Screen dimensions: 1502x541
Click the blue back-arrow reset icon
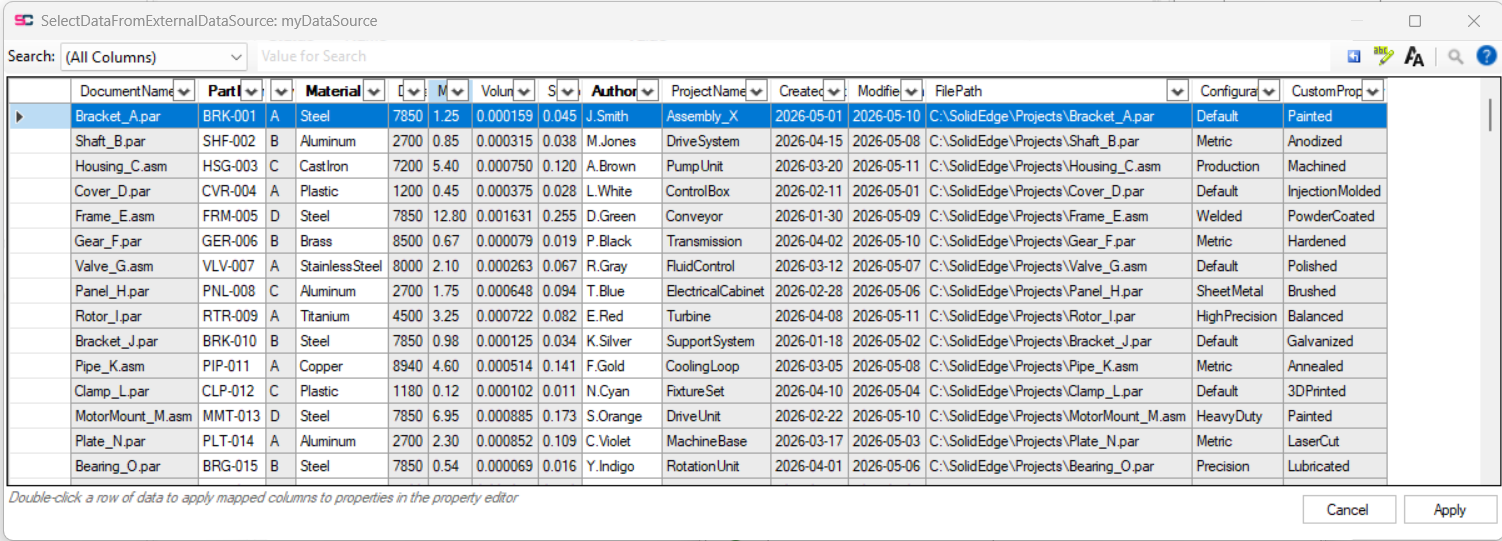[1354, 57]
